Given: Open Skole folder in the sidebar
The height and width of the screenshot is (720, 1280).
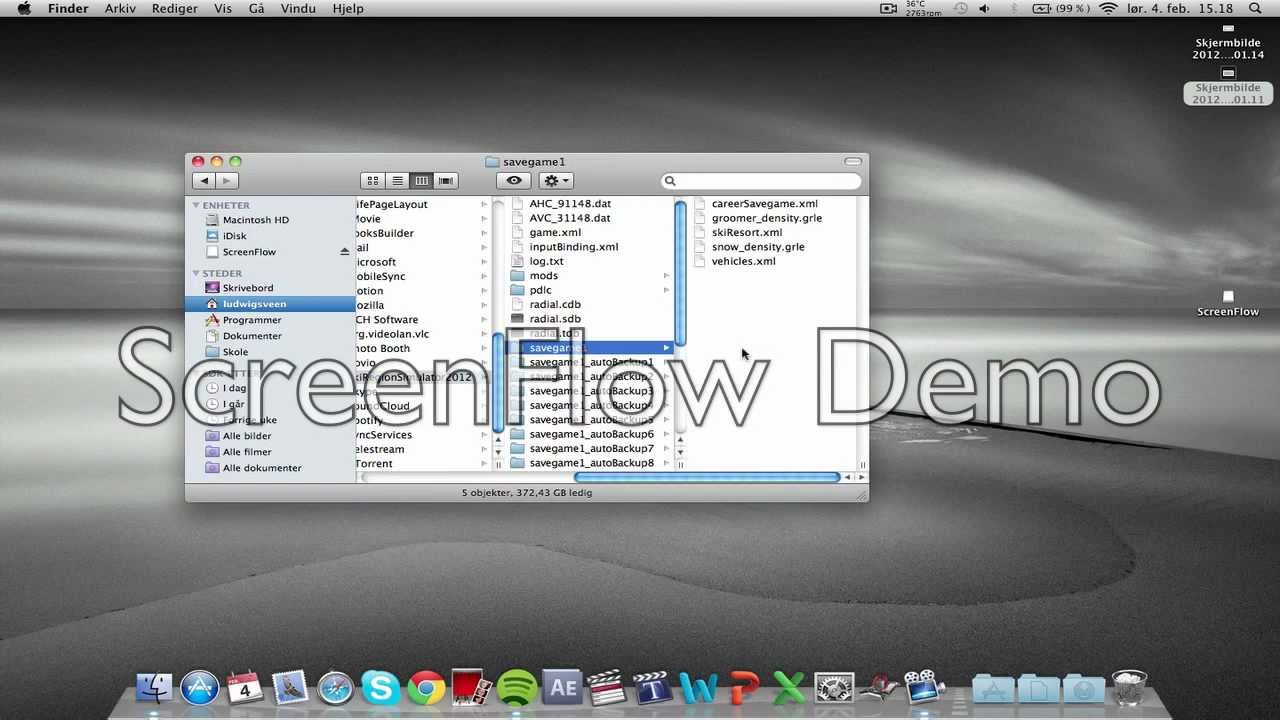Looking at the screenshot, I should 235,352.
